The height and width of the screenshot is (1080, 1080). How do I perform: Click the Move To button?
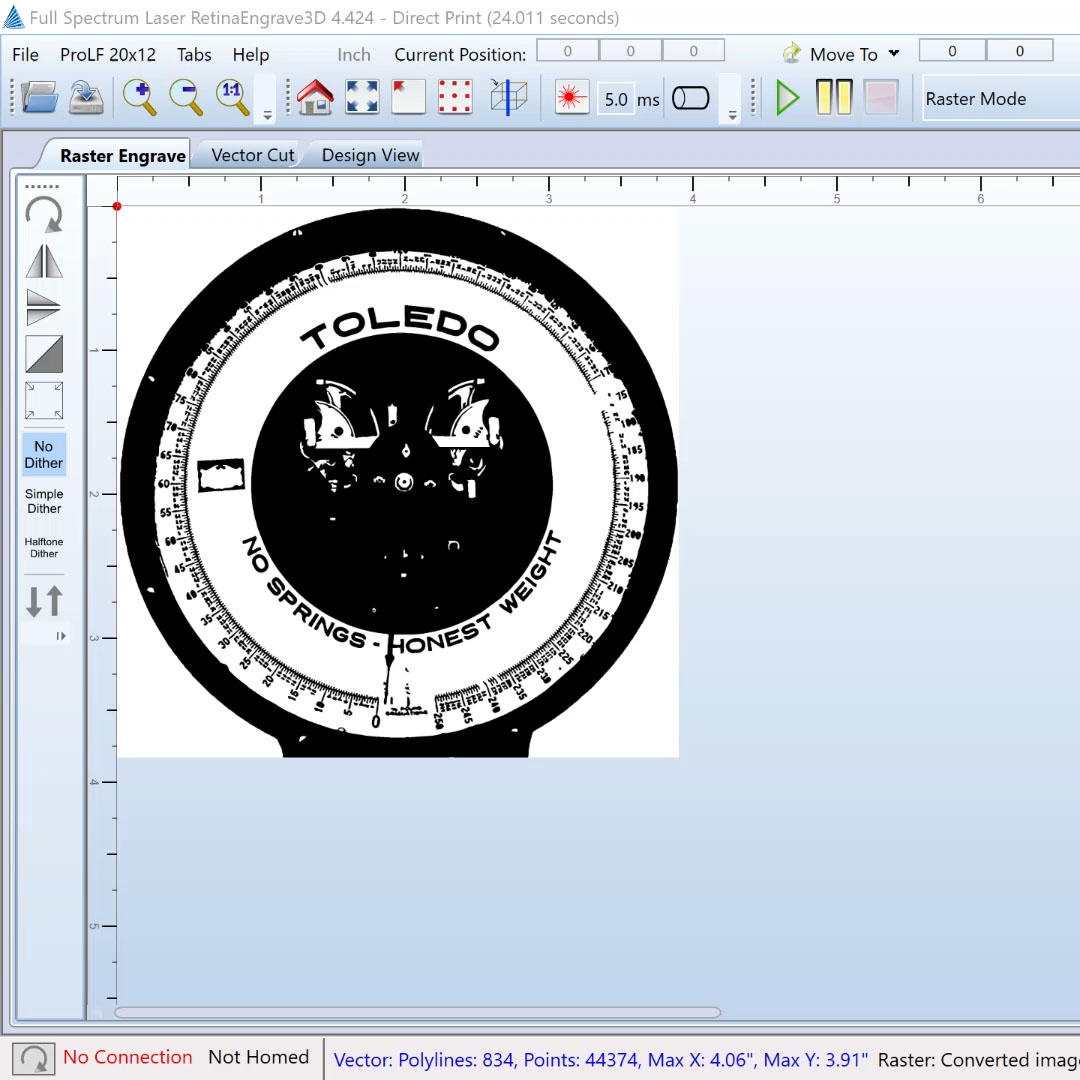(x=831, y=54)
